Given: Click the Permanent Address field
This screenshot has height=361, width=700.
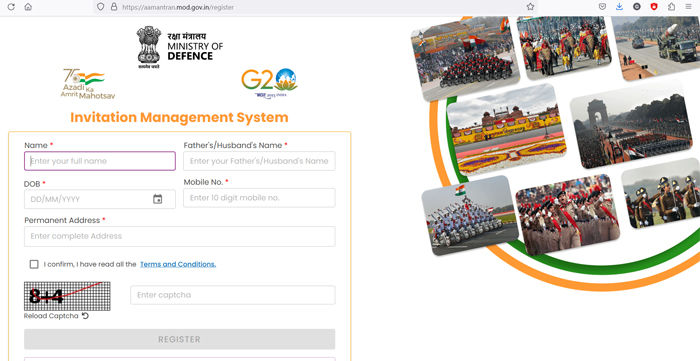Looking at the screenshot, I should (179, 236).
